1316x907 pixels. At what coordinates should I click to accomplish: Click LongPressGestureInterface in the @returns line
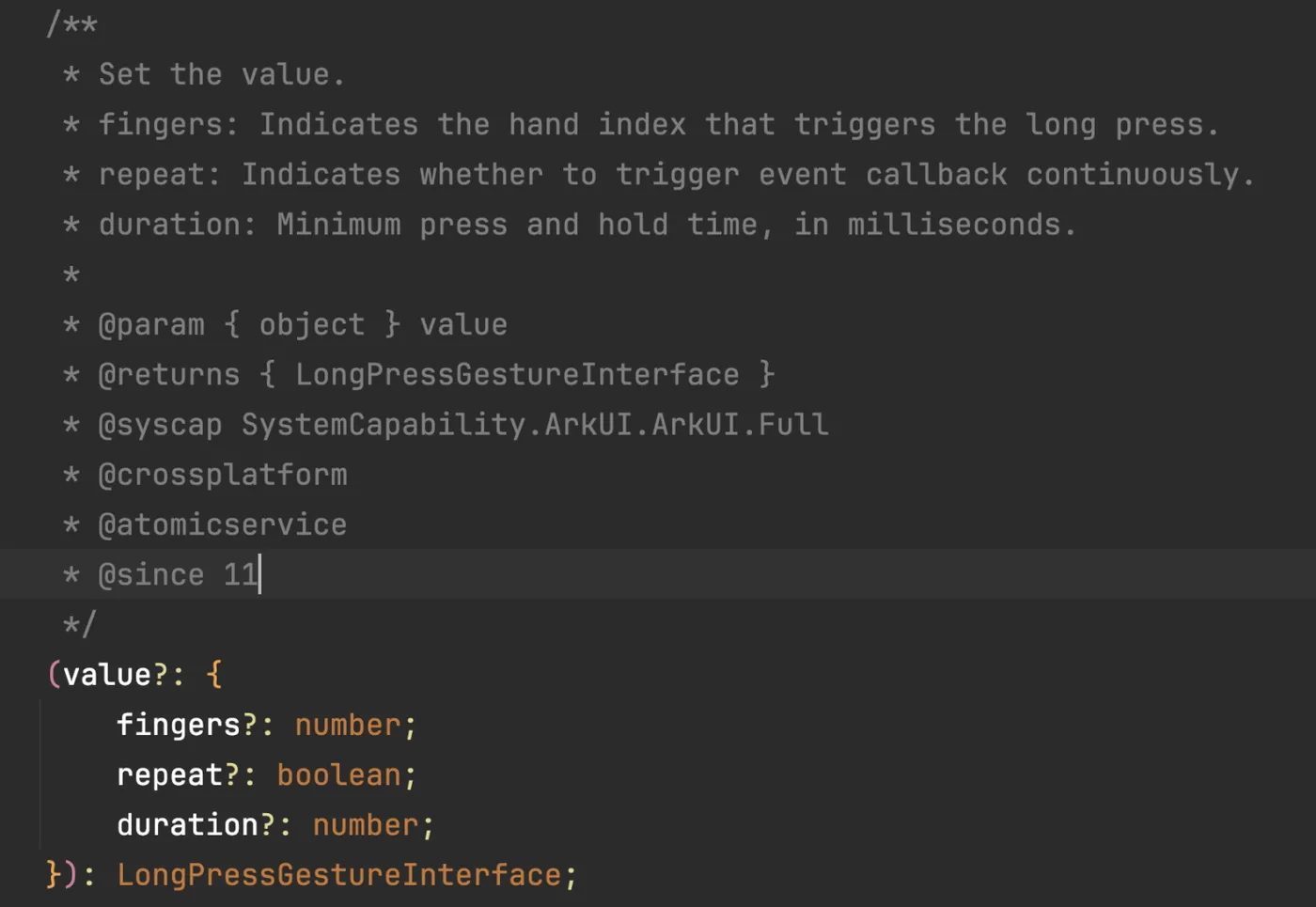(517, 375)
